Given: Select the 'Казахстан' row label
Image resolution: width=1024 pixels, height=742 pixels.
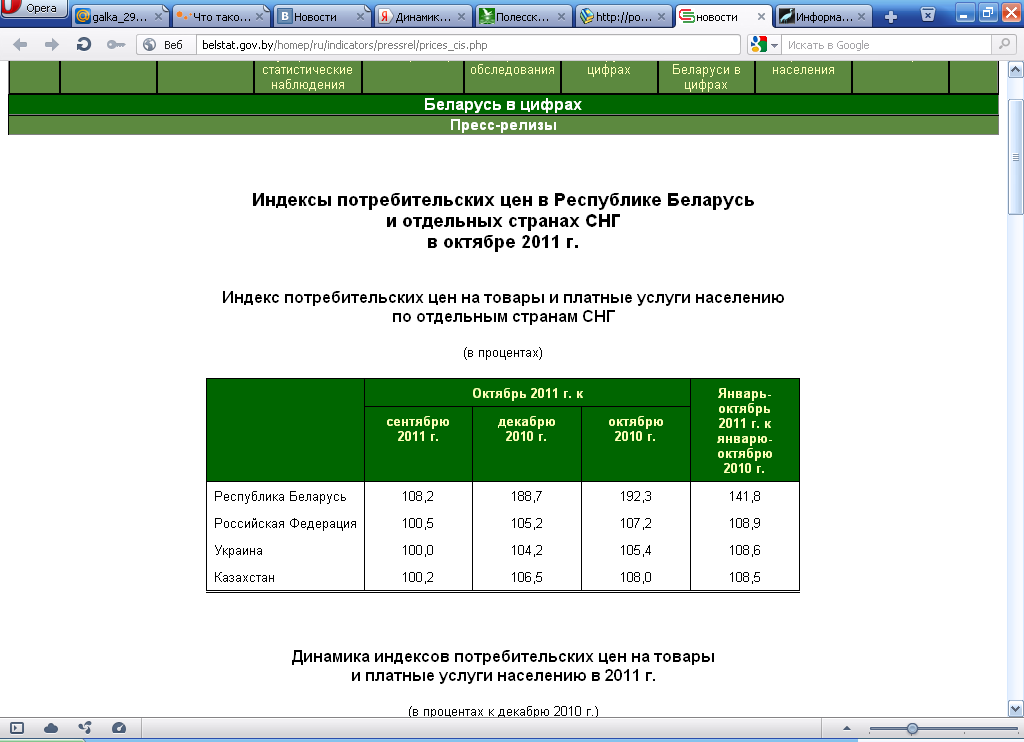Looking at the screenshot, I should click(x=244, y=577).
